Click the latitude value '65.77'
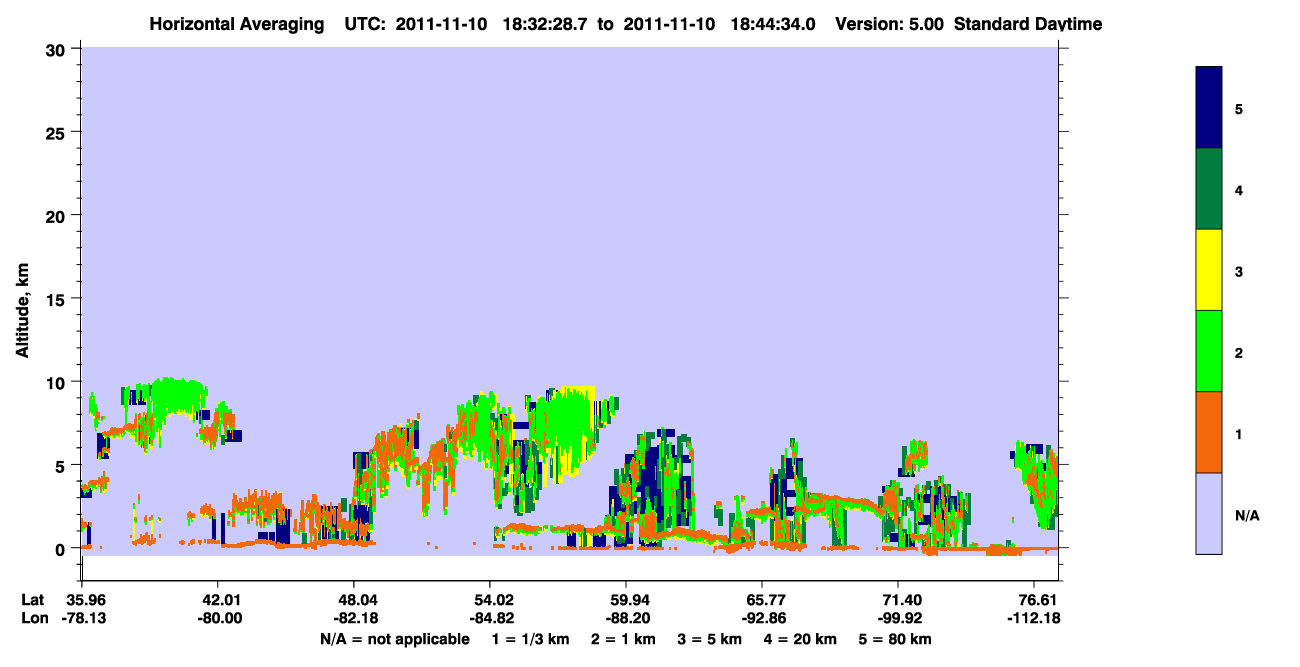Screen dimensions: 1300x667 pos(762,600)
